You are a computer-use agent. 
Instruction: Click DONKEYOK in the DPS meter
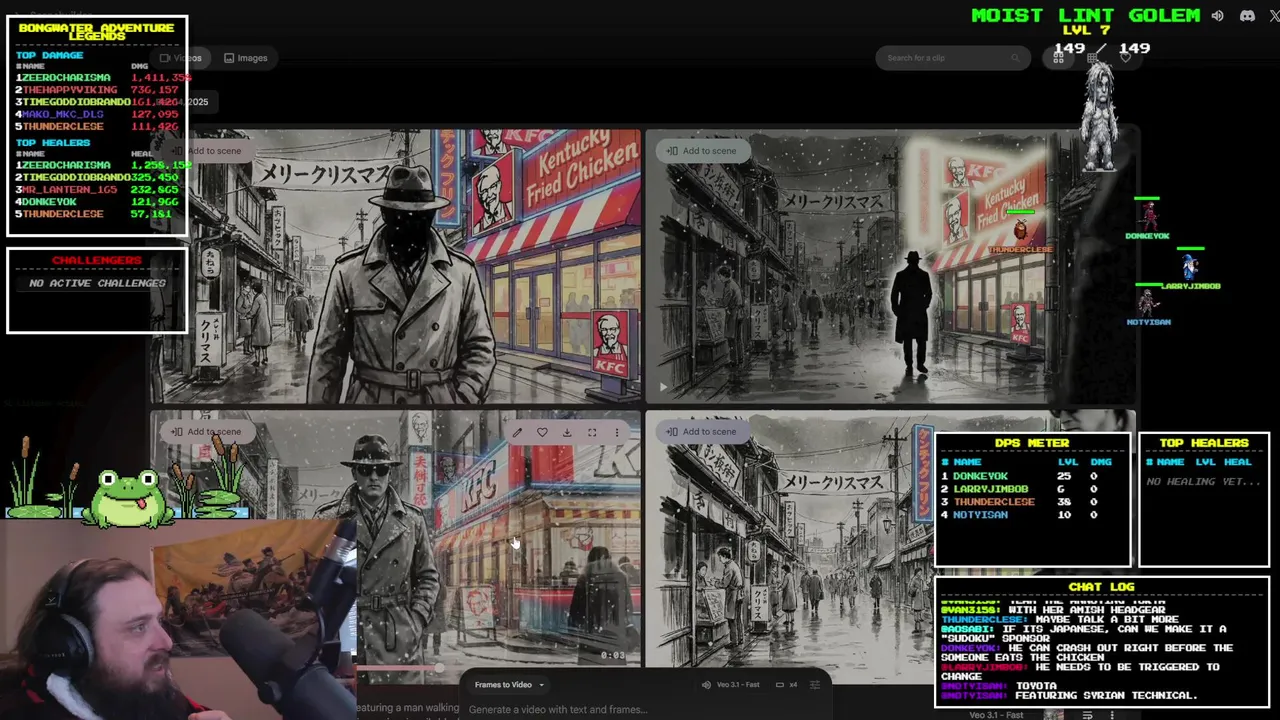(980, 476)
